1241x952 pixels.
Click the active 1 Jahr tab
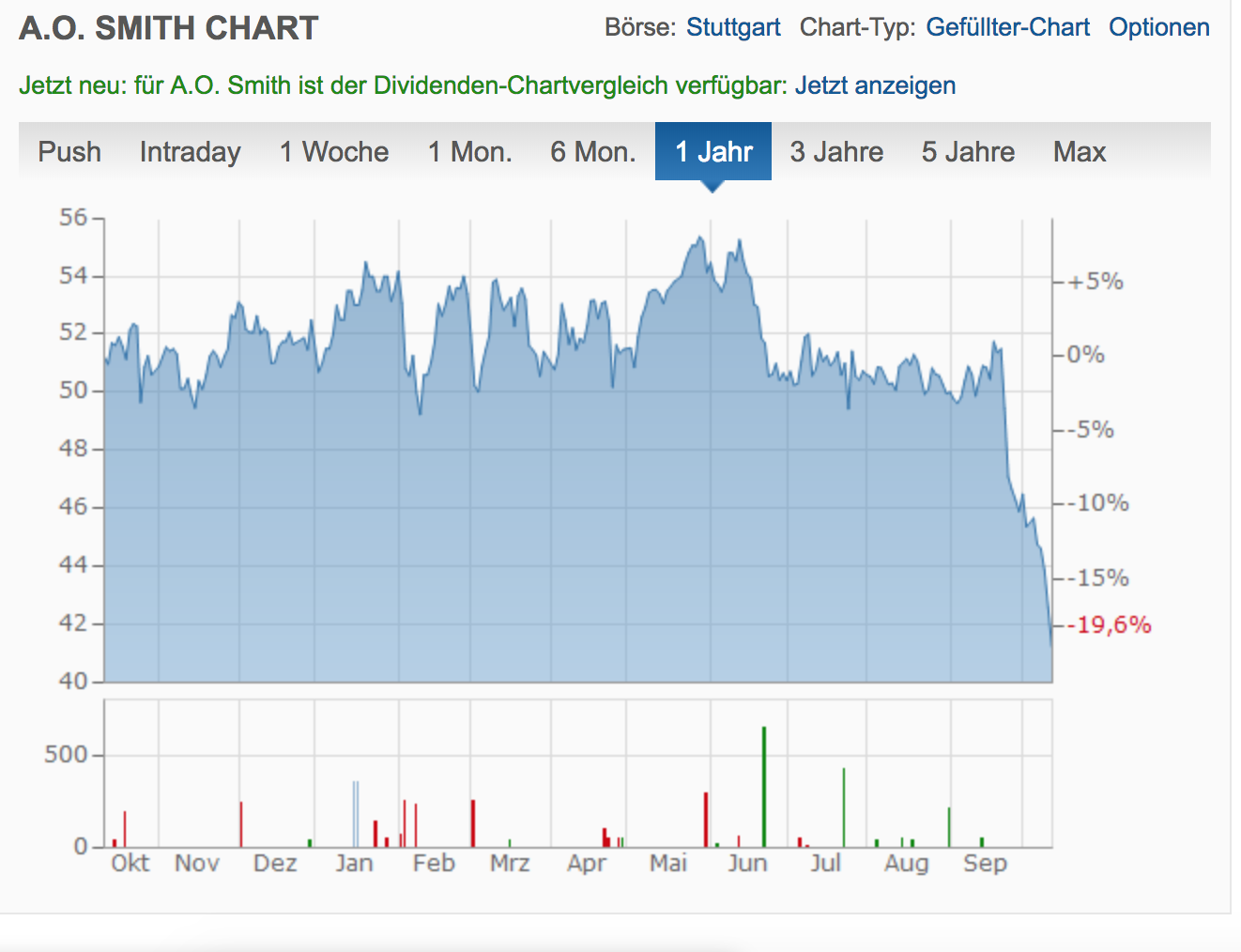[713, 152]
